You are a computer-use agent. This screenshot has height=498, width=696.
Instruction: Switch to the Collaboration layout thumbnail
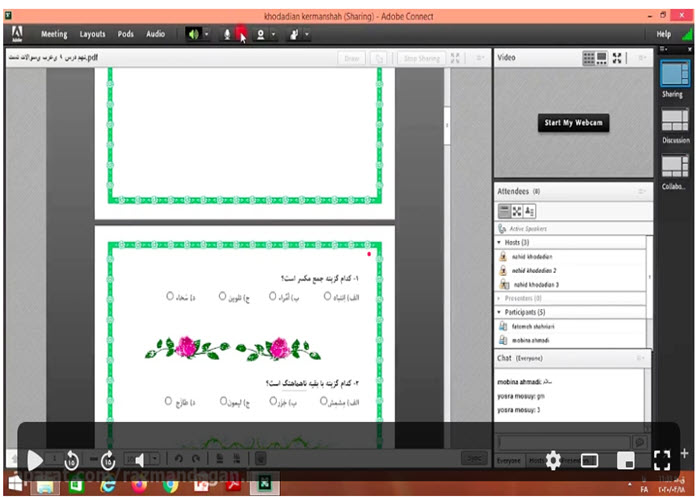(675, 166)
